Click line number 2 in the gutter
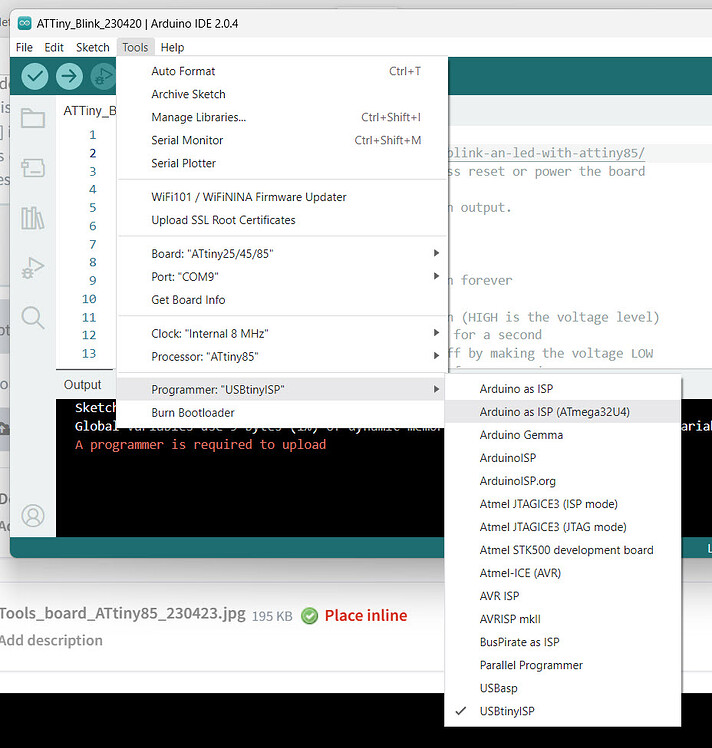The height and width of the screenshot is (748, 712). (93, 153)
